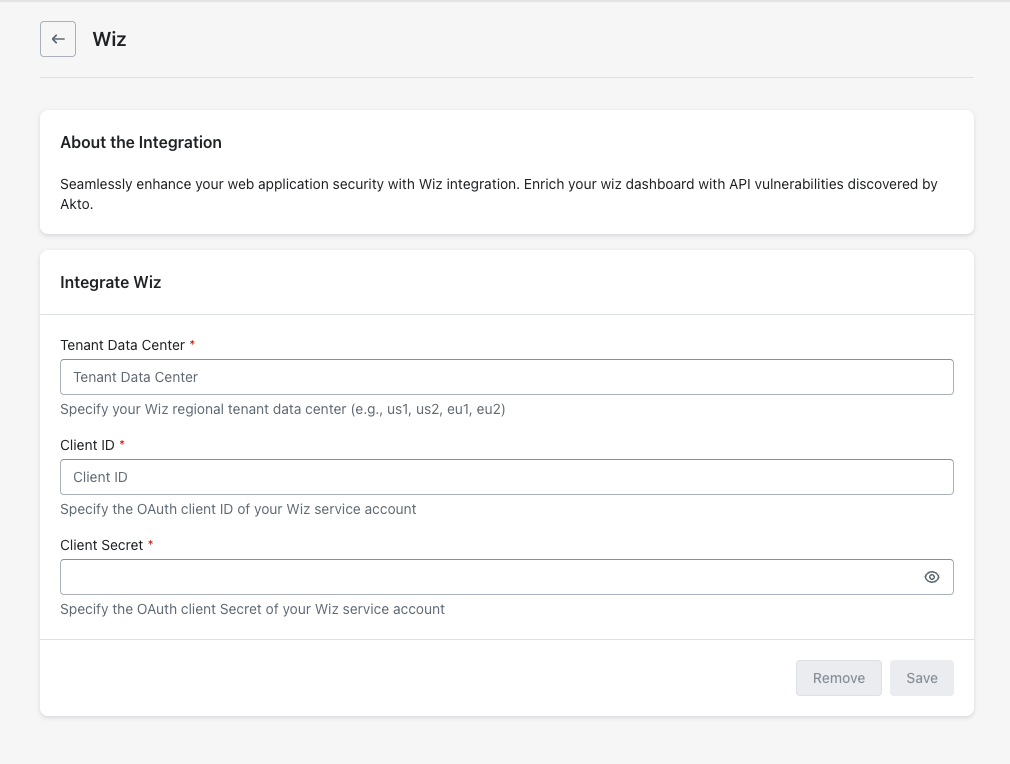Screen dimensions: 1010x764
Task: Select the About the Integration heading
Action: point(141,142)
